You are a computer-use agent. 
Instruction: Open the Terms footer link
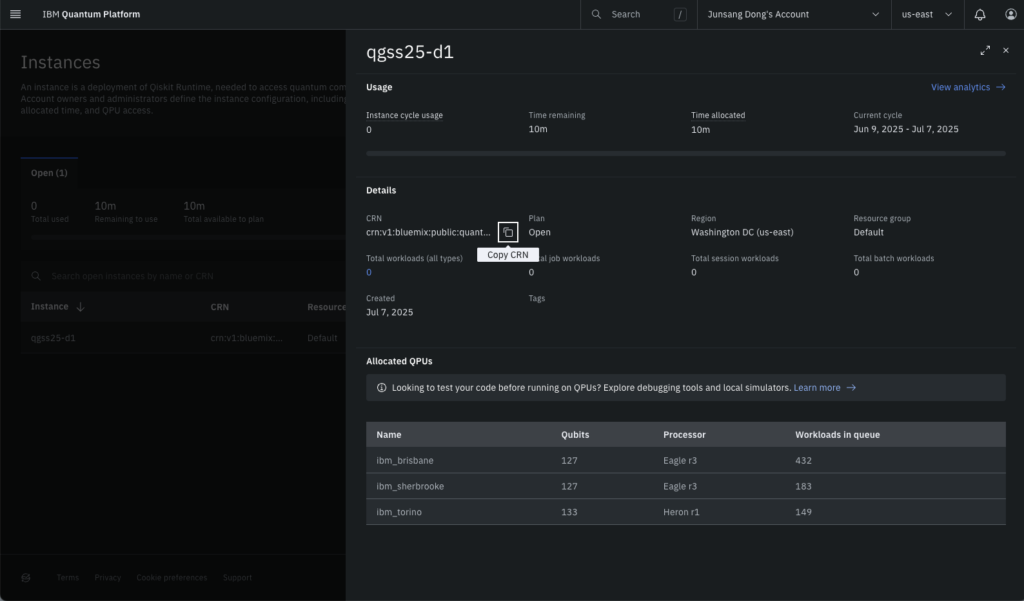(x=67, y=577)
